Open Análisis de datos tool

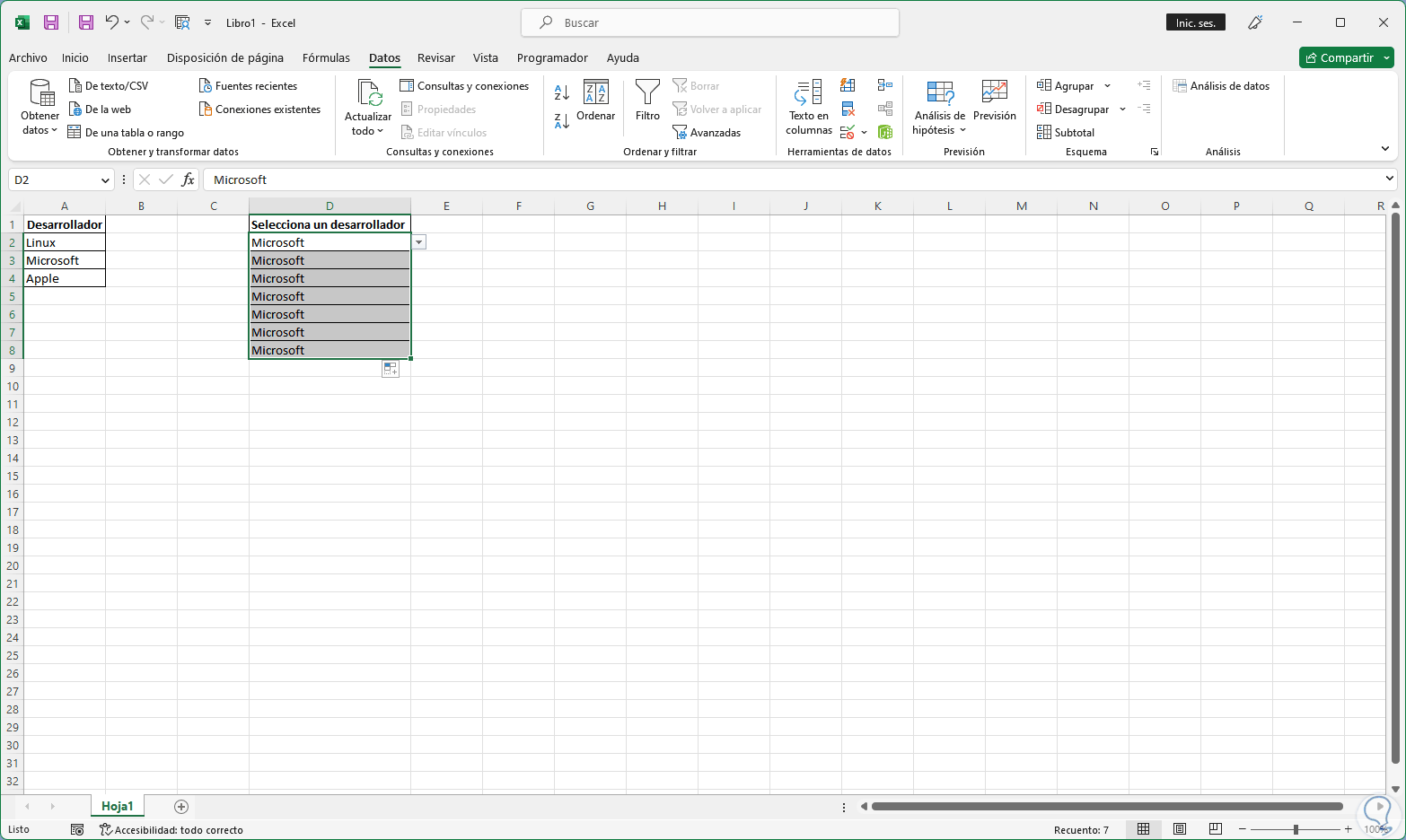[1221, 86]
